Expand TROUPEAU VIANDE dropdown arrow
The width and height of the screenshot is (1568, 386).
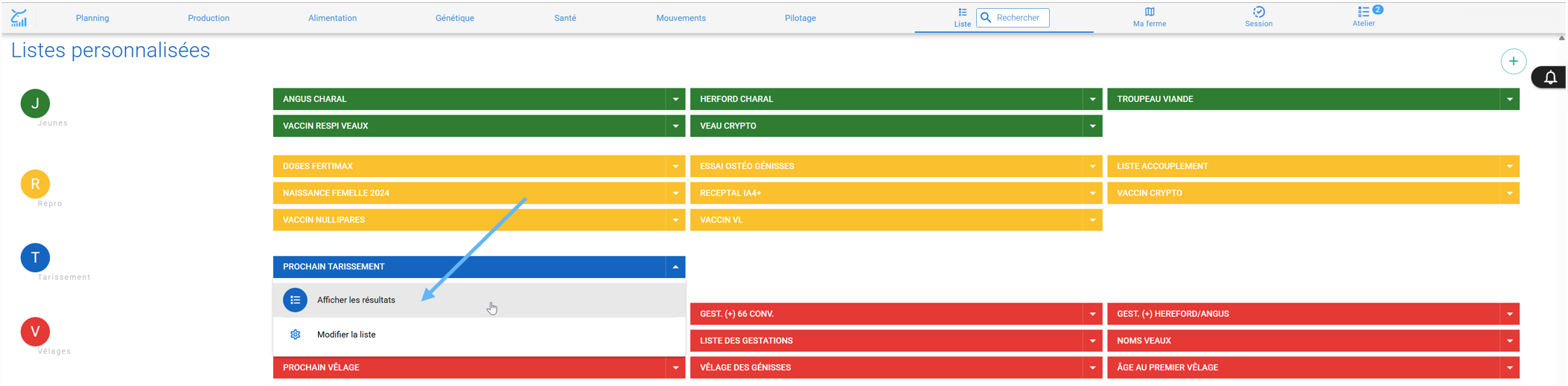(1509, 99)
